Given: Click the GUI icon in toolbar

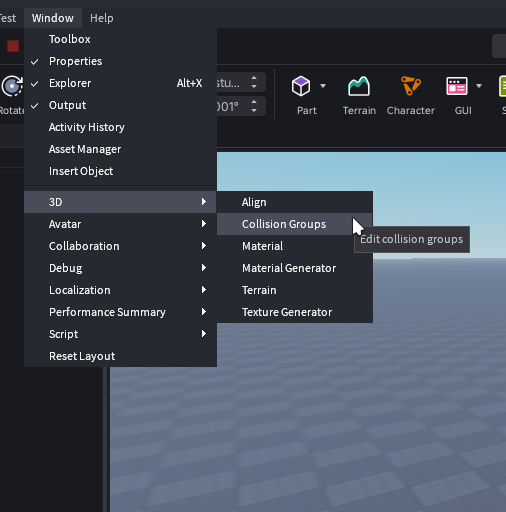Looking at the screenshot, I should [x=457, y=86].
